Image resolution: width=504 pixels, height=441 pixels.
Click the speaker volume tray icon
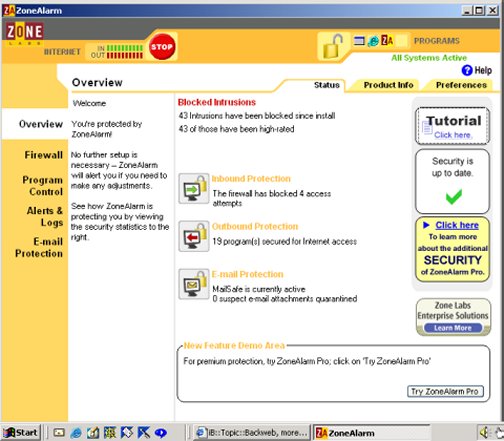tap(484, 433)
